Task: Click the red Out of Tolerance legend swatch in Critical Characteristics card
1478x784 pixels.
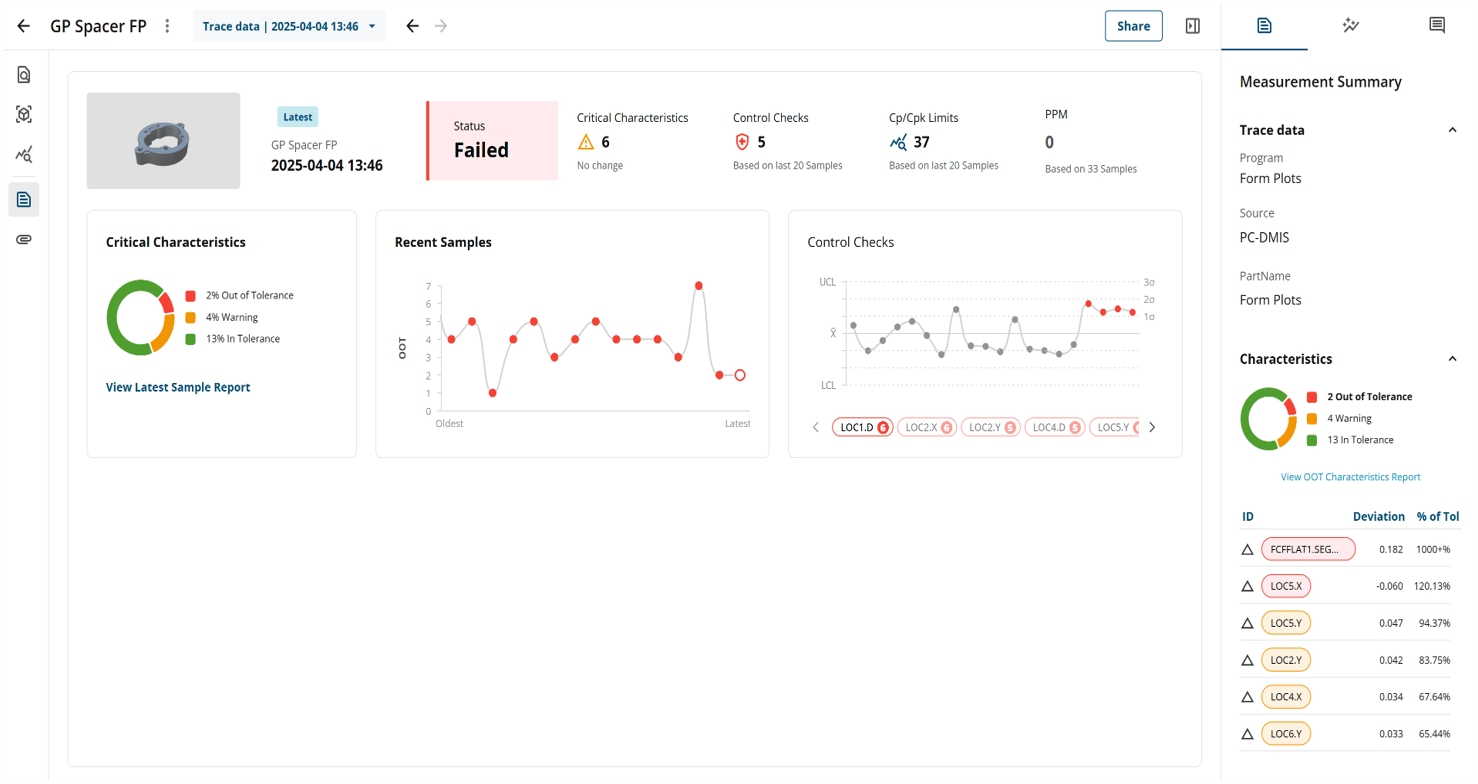Action: (x=190, y=296)
